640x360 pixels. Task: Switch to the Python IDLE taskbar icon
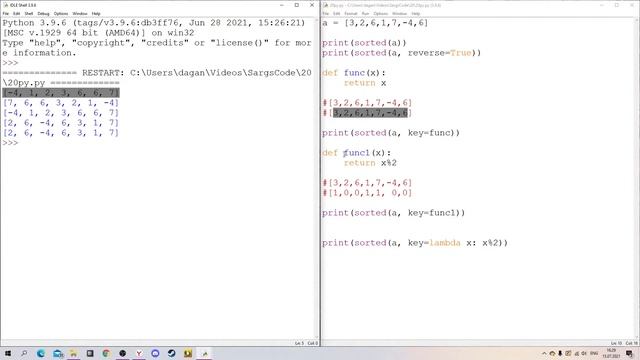click(204, 353)
